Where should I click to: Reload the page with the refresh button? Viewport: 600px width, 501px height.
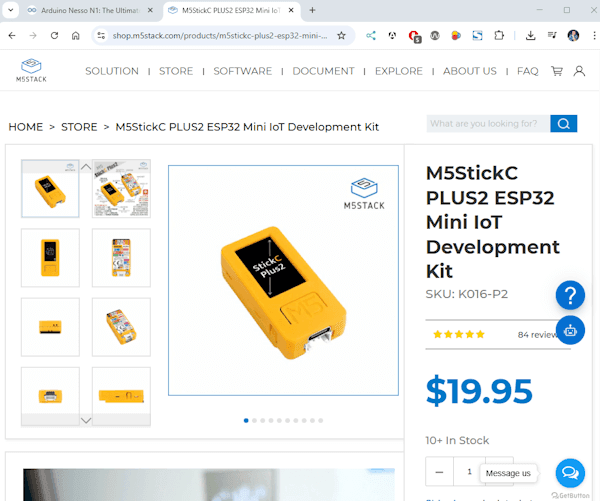54,35
